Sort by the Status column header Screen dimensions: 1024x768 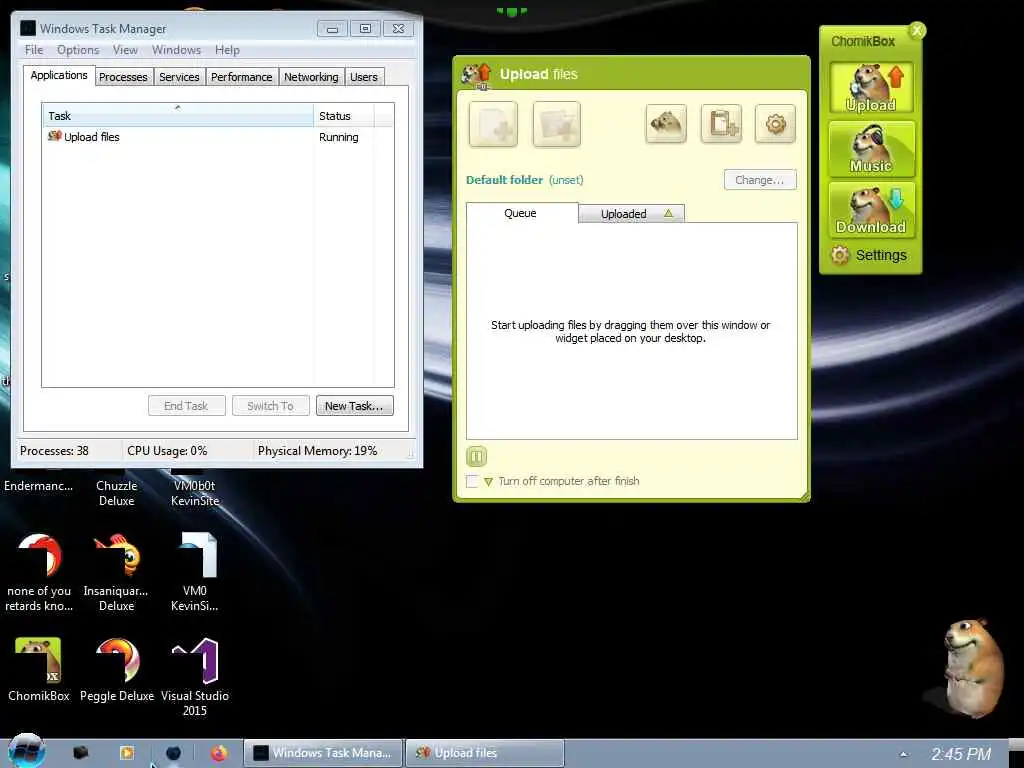pyautogui.click(x=344, y=116)
